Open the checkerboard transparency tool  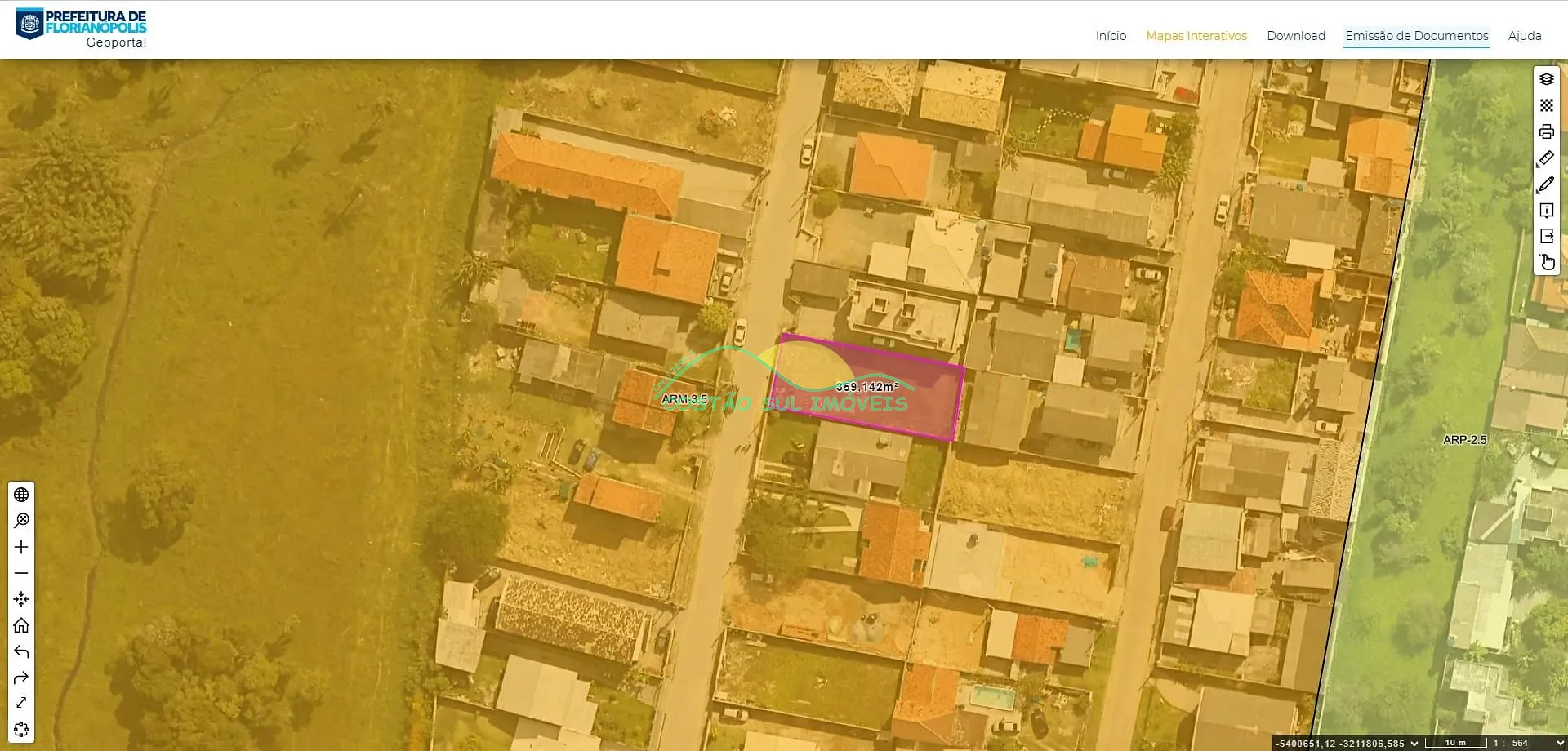[1546, 105]
